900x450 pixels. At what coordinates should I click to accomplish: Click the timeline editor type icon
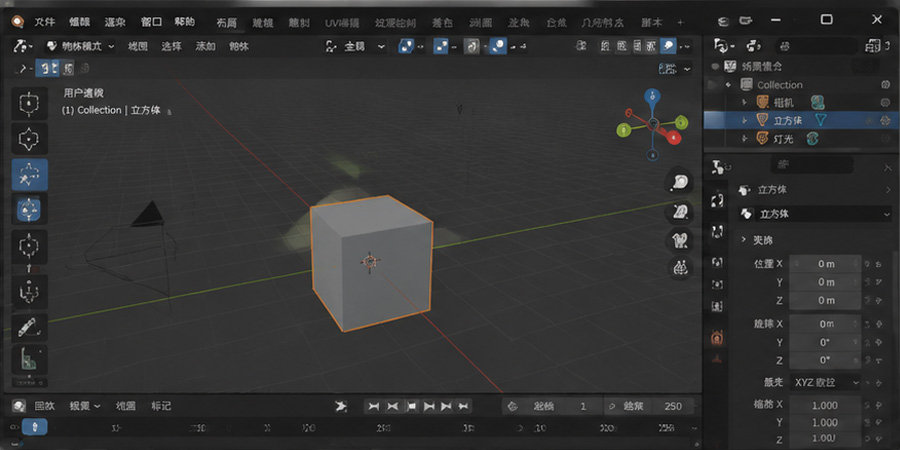(x=19, y=406)
